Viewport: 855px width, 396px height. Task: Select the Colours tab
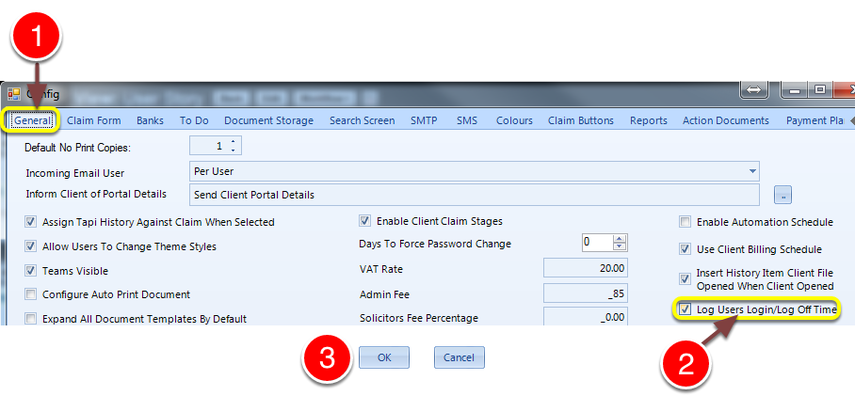coord(514,121)
